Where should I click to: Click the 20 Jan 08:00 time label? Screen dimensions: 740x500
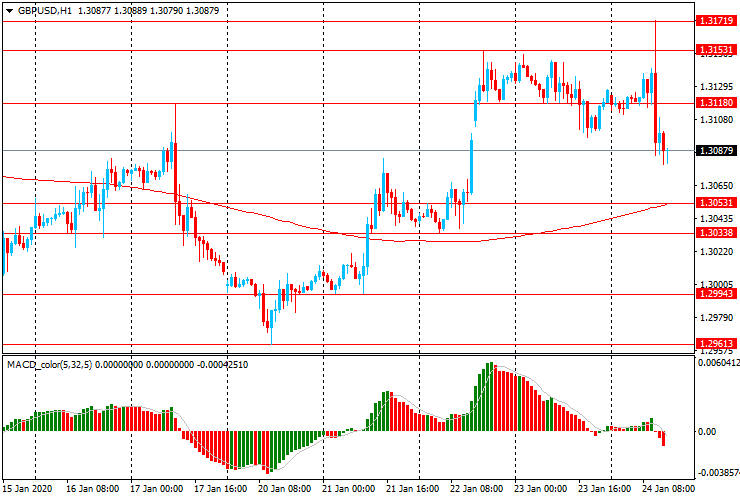click(284, 489)
